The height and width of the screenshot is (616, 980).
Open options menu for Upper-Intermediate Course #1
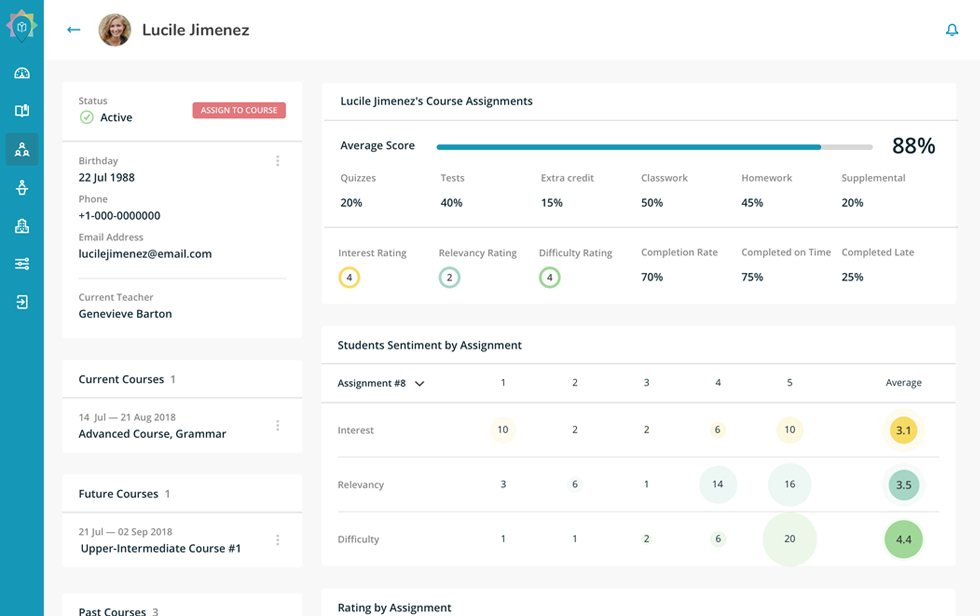(277, 539)
